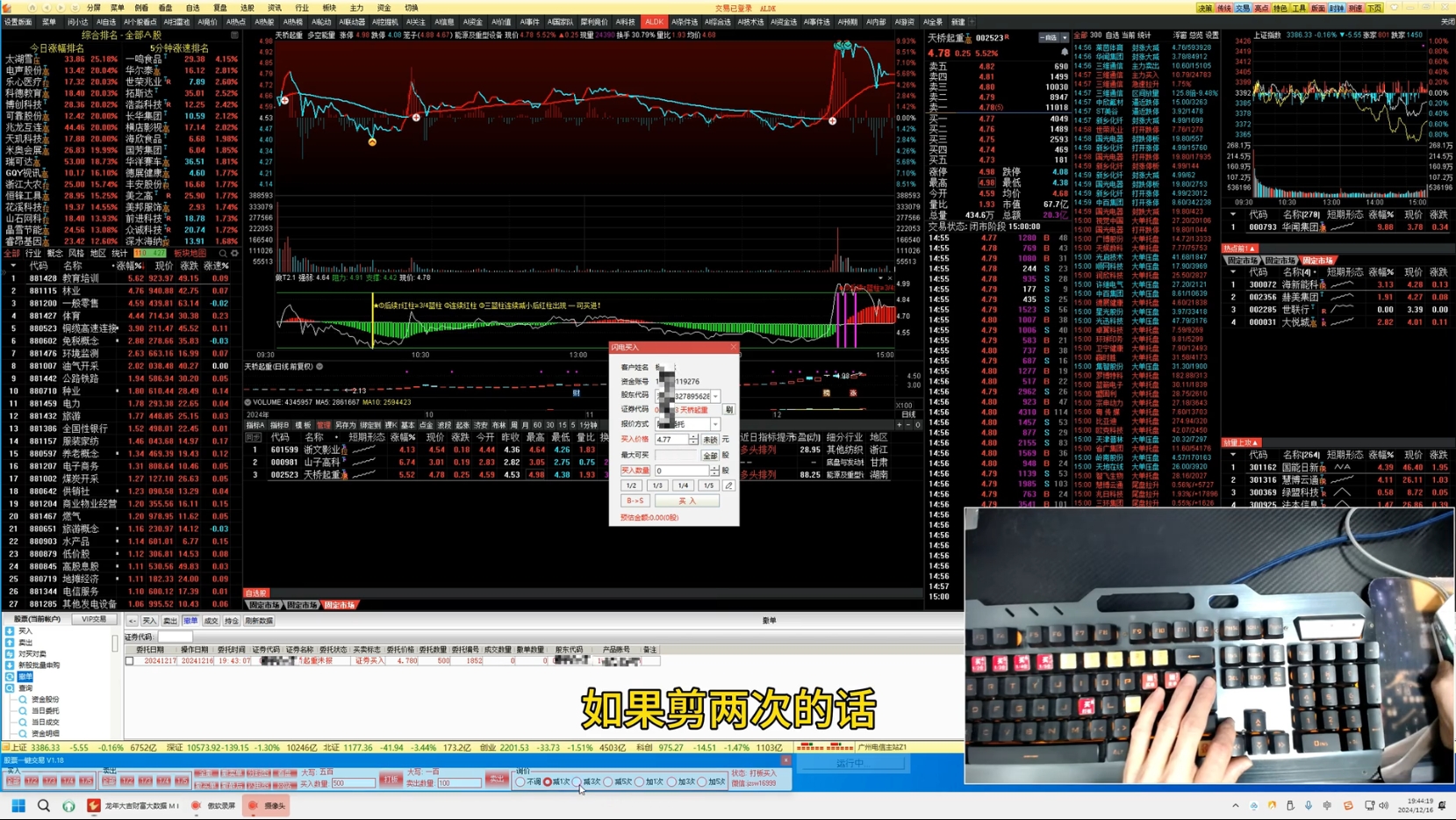Open 龙年大吉财富大数据 taskbar app
This screenshot has width=1456, height=820.
[x=134, y=805]
